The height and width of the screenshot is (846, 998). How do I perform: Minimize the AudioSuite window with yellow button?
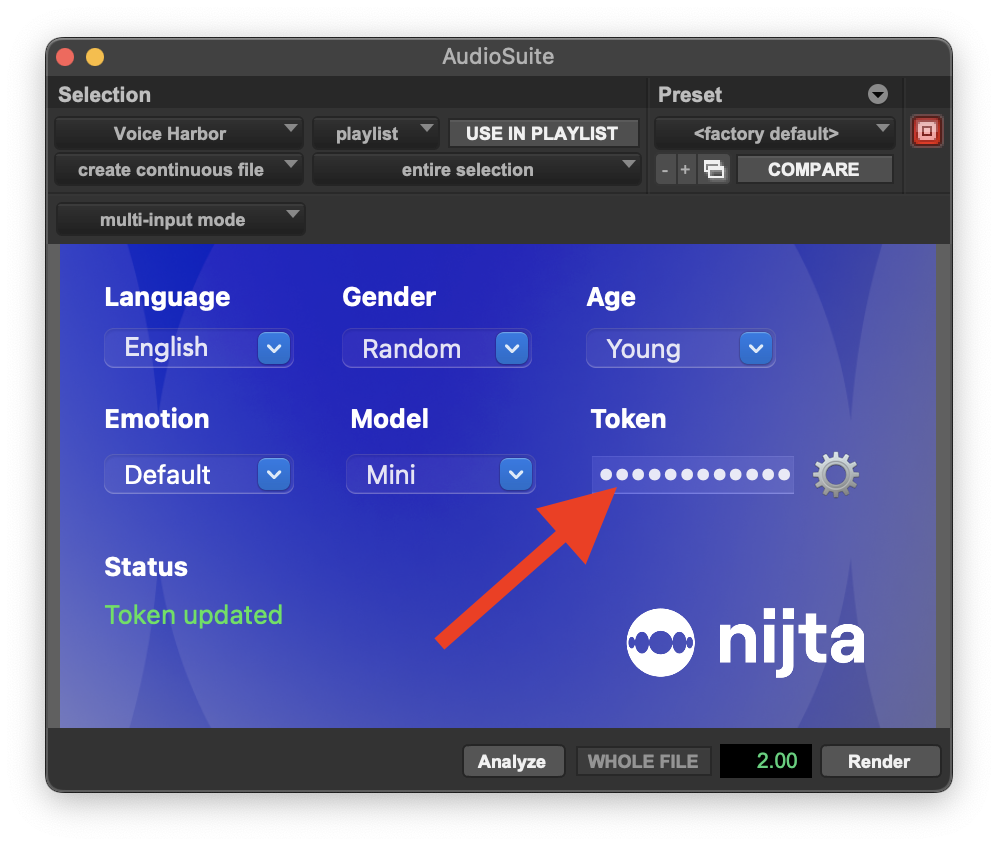point(95,57)
